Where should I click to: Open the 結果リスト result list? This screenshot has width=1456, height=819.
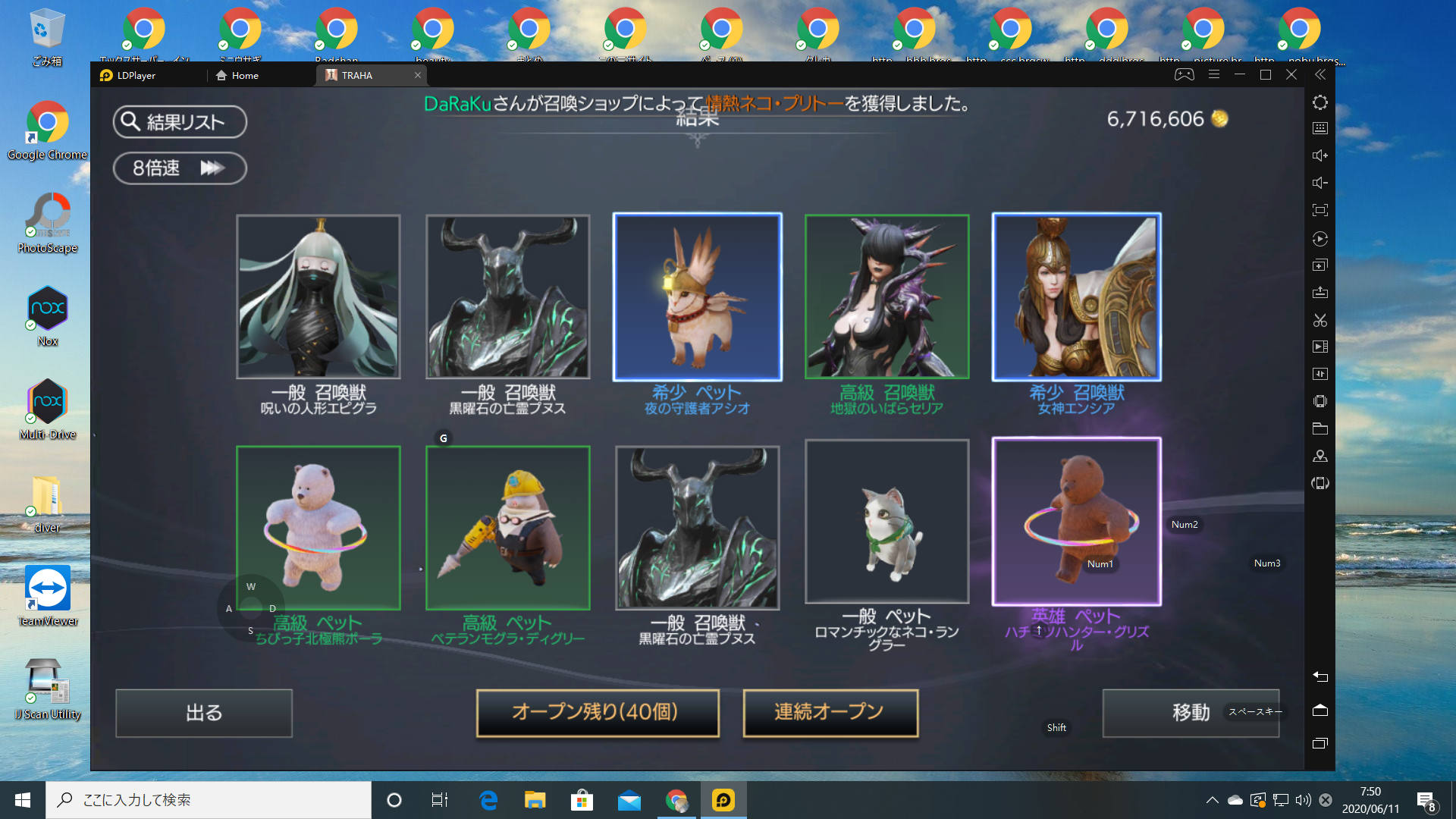click(x=180, y=121)
